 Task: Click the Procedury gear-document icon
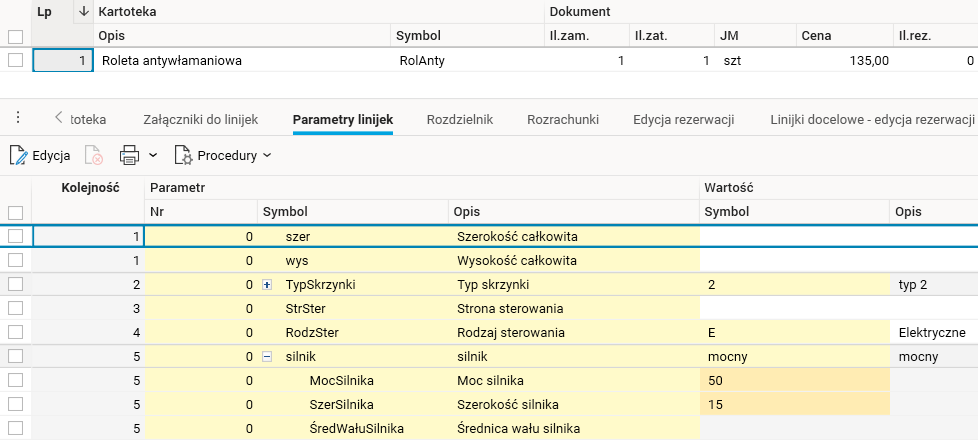click(183, 156)
